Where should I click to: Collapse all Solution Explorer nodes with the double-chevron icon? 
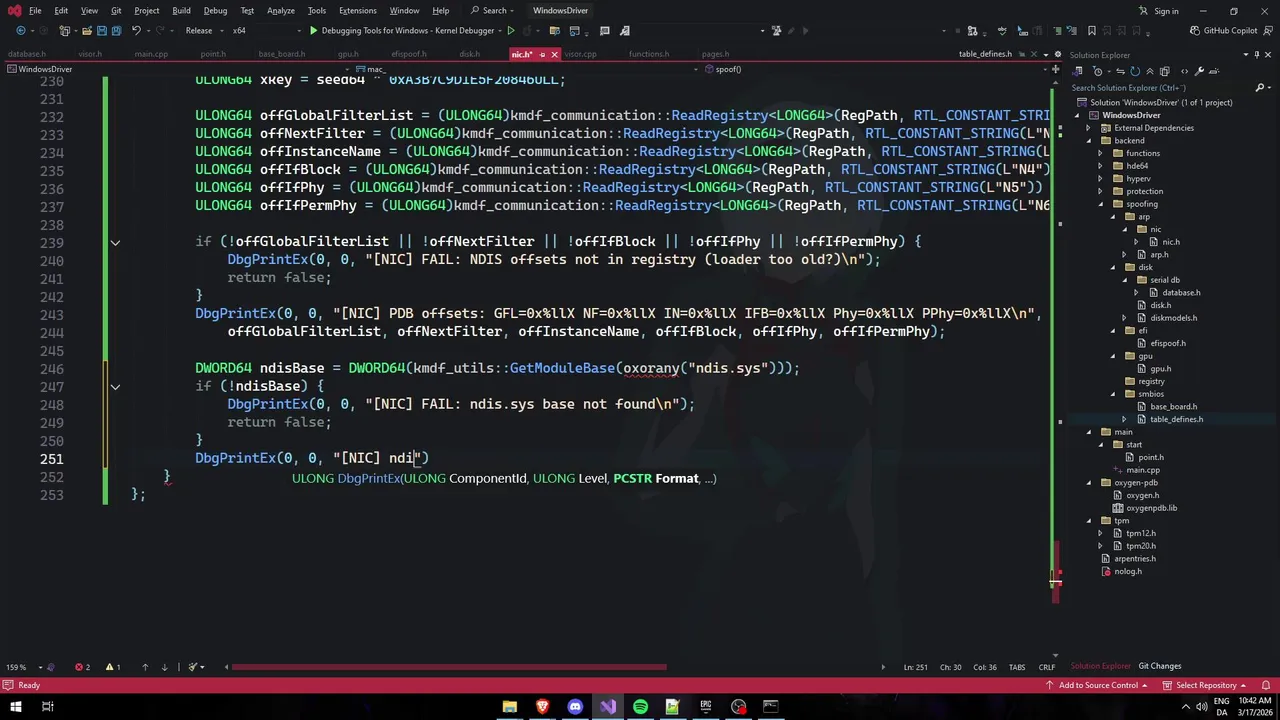click(x=1150, y=72)
